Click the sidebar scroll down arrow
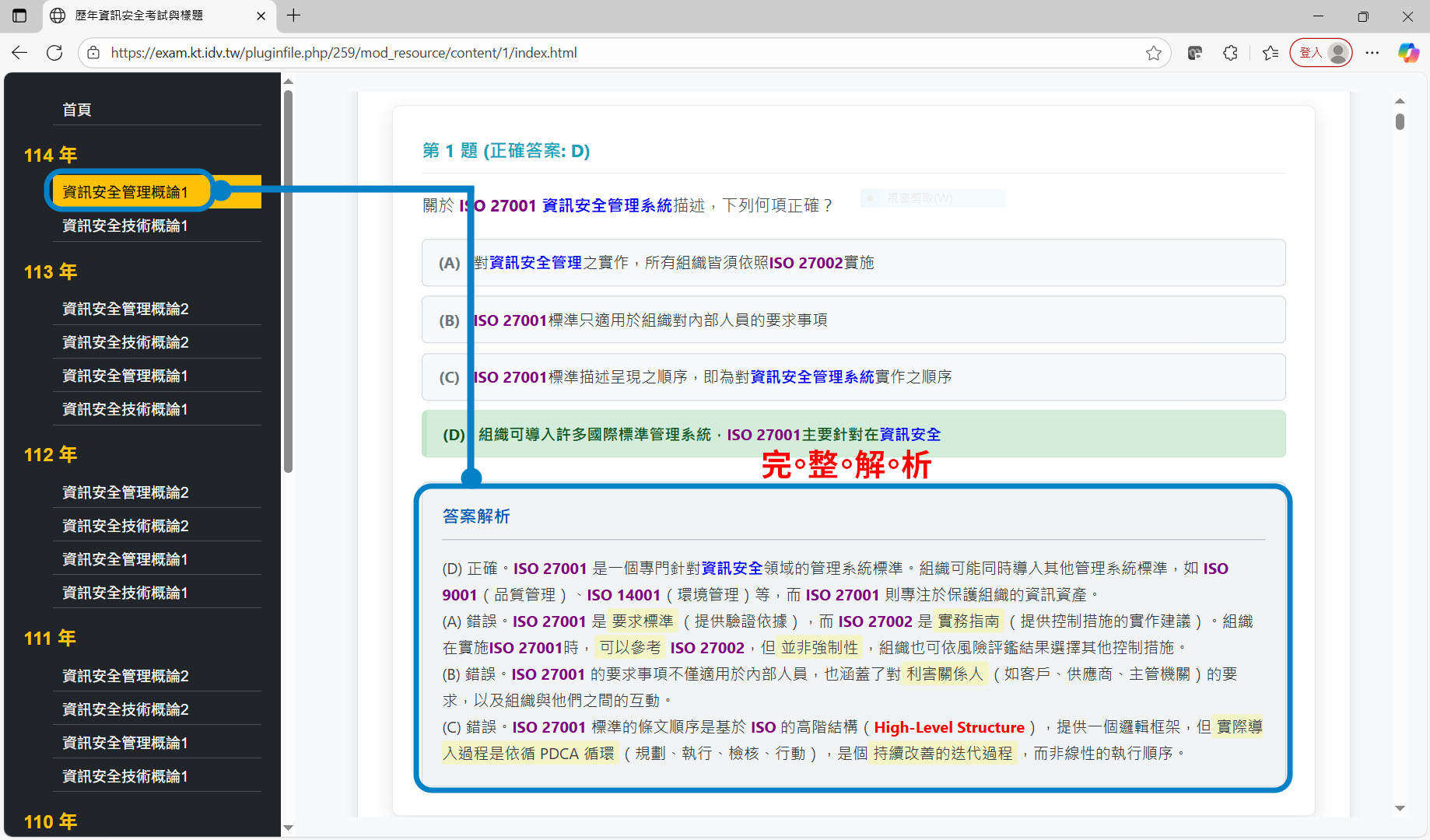 point(288,828)
